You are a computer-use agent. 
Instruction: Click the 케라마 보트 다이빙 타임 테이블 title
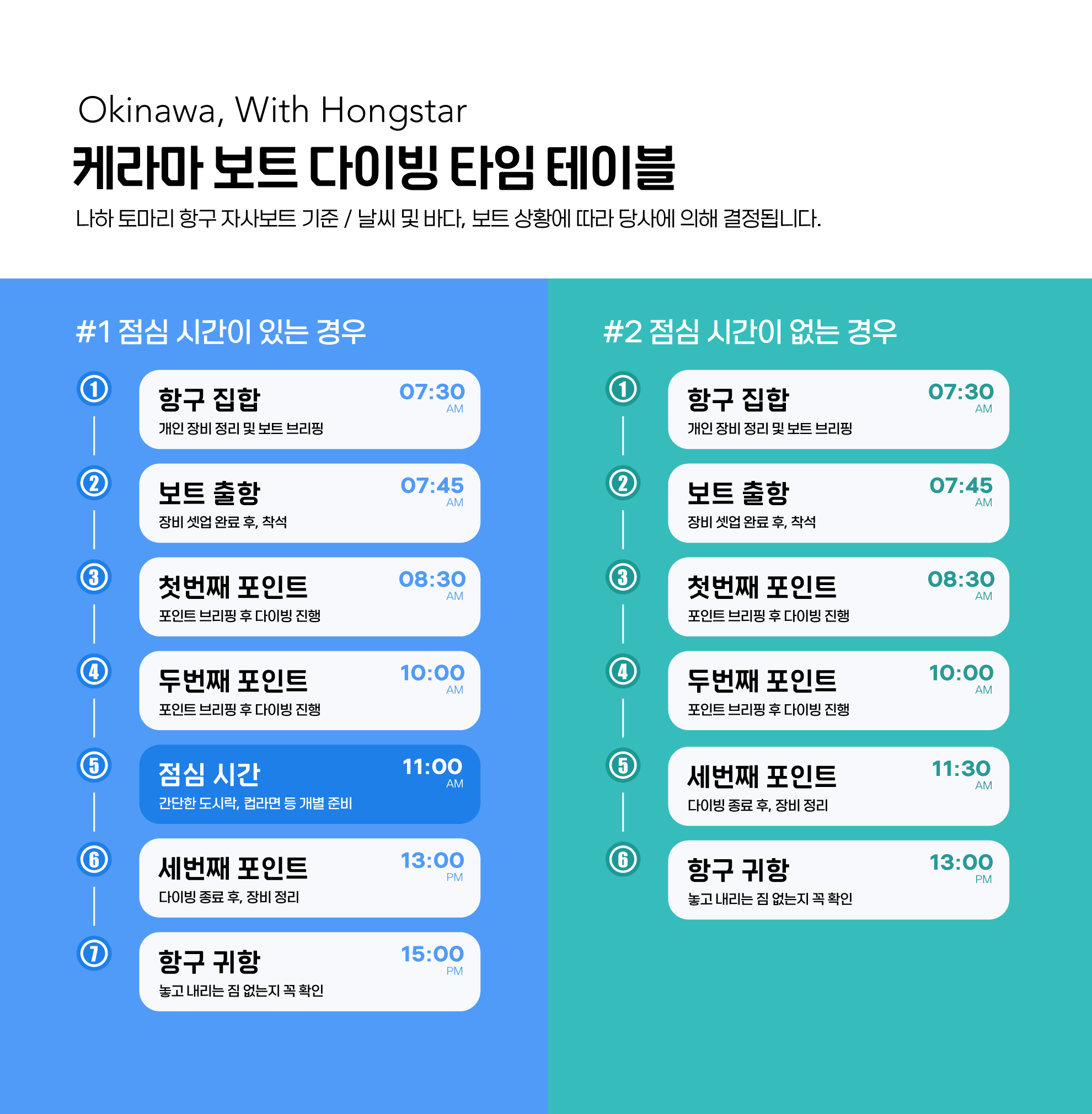coord(374,168)
